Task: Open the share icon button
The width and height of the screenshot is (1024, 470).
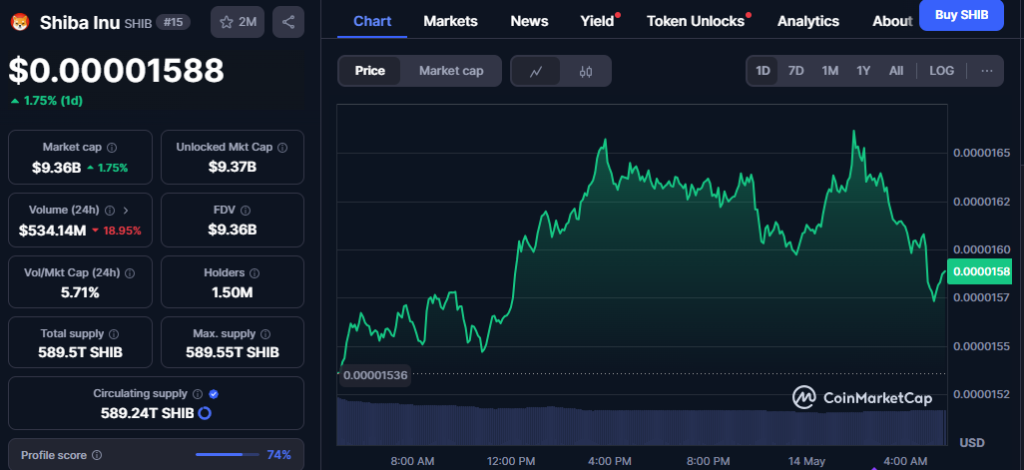Action: [x=288, y=22]
